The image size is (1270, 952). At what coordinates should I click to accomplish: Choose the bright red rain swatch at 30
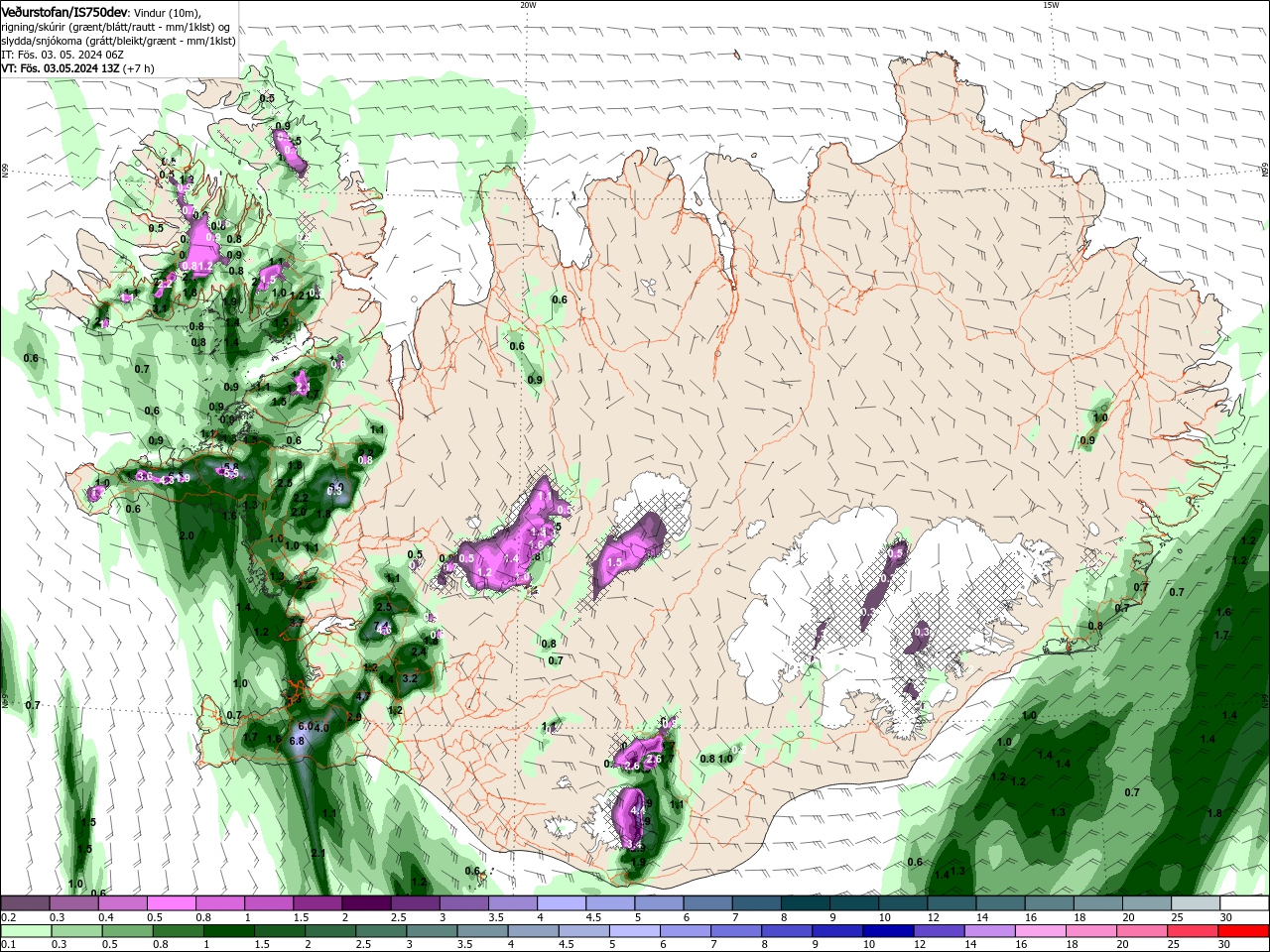click(1243, 931)
